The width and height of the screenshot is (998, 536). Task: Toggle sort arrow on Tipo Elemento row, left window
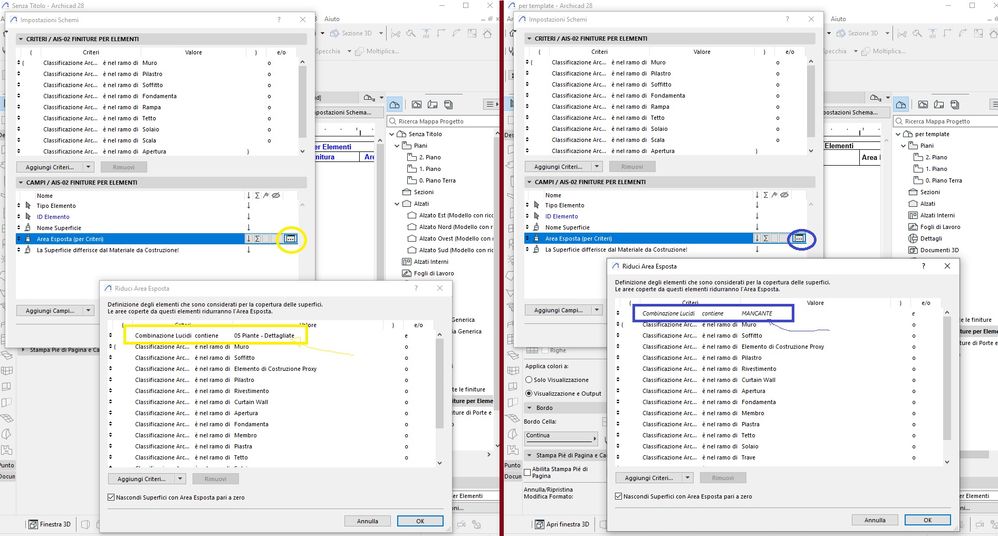pyautogui.click(x=248, y=206)
